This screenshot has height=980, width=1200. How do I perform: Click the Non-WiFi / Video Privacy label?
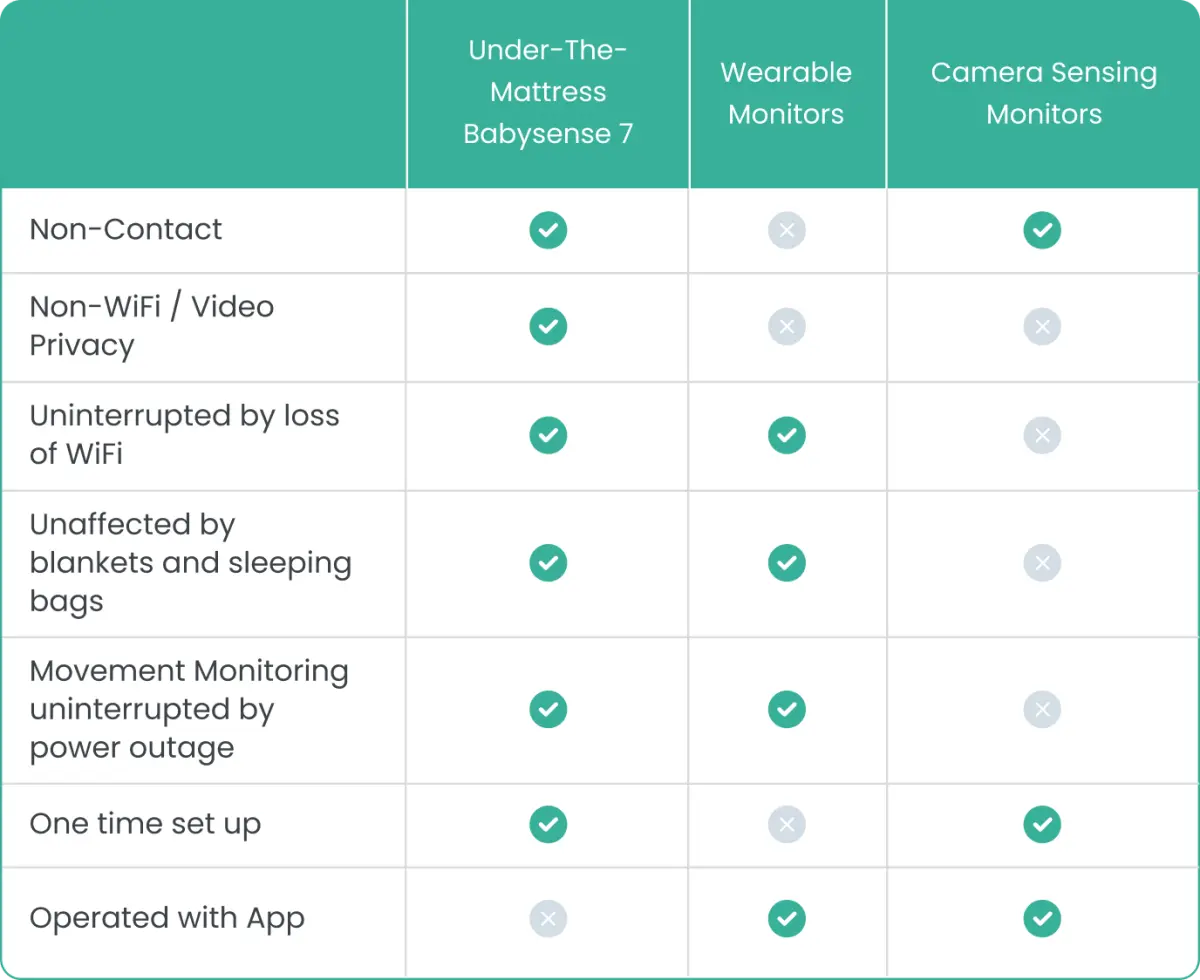pyautogui.click(x=151, y=326)
